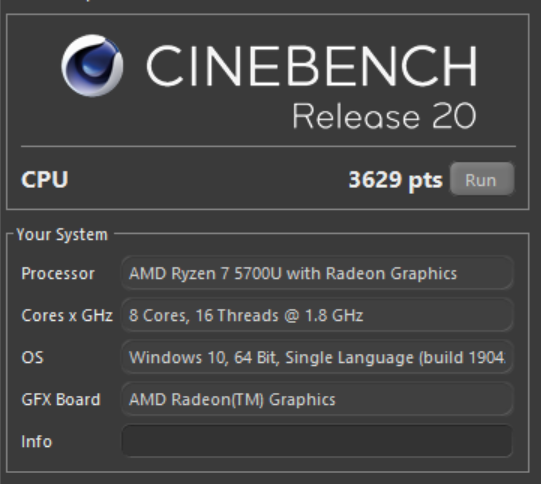Click the Processor label
The height and width of the screenshot is (484, 541).
click(58, 274)
